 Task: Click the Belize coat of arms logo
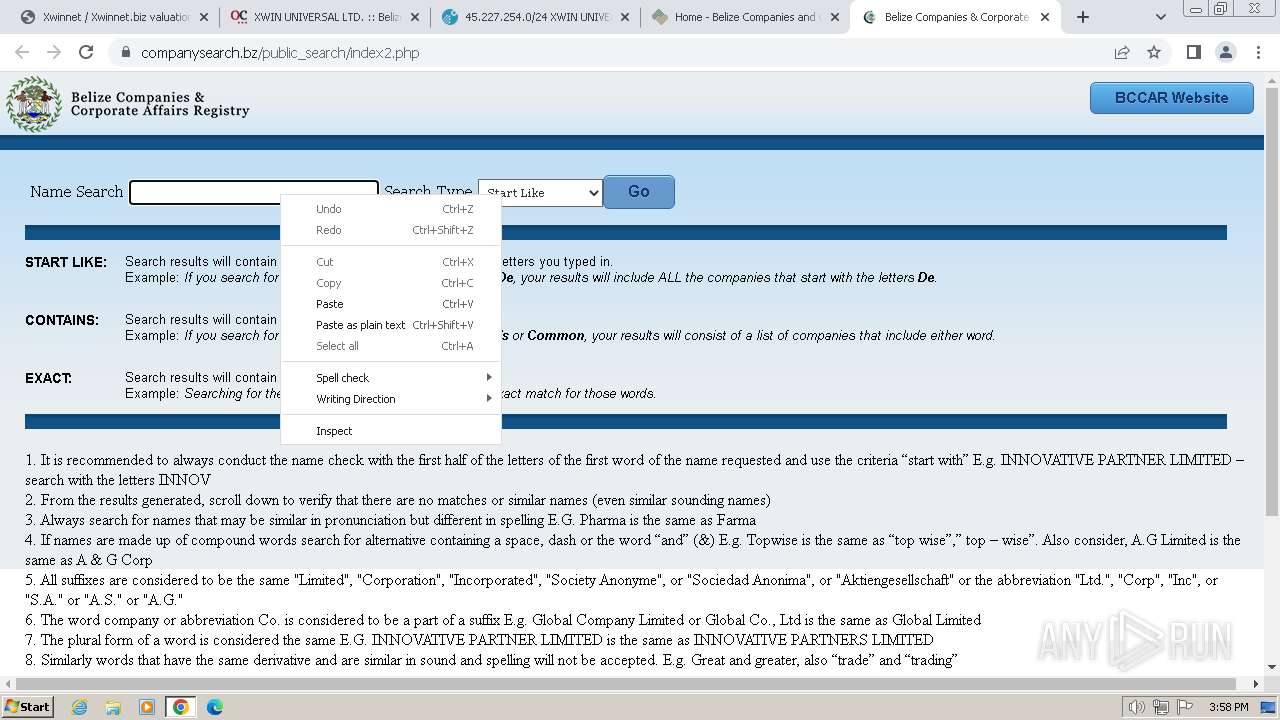click(34, 104)
